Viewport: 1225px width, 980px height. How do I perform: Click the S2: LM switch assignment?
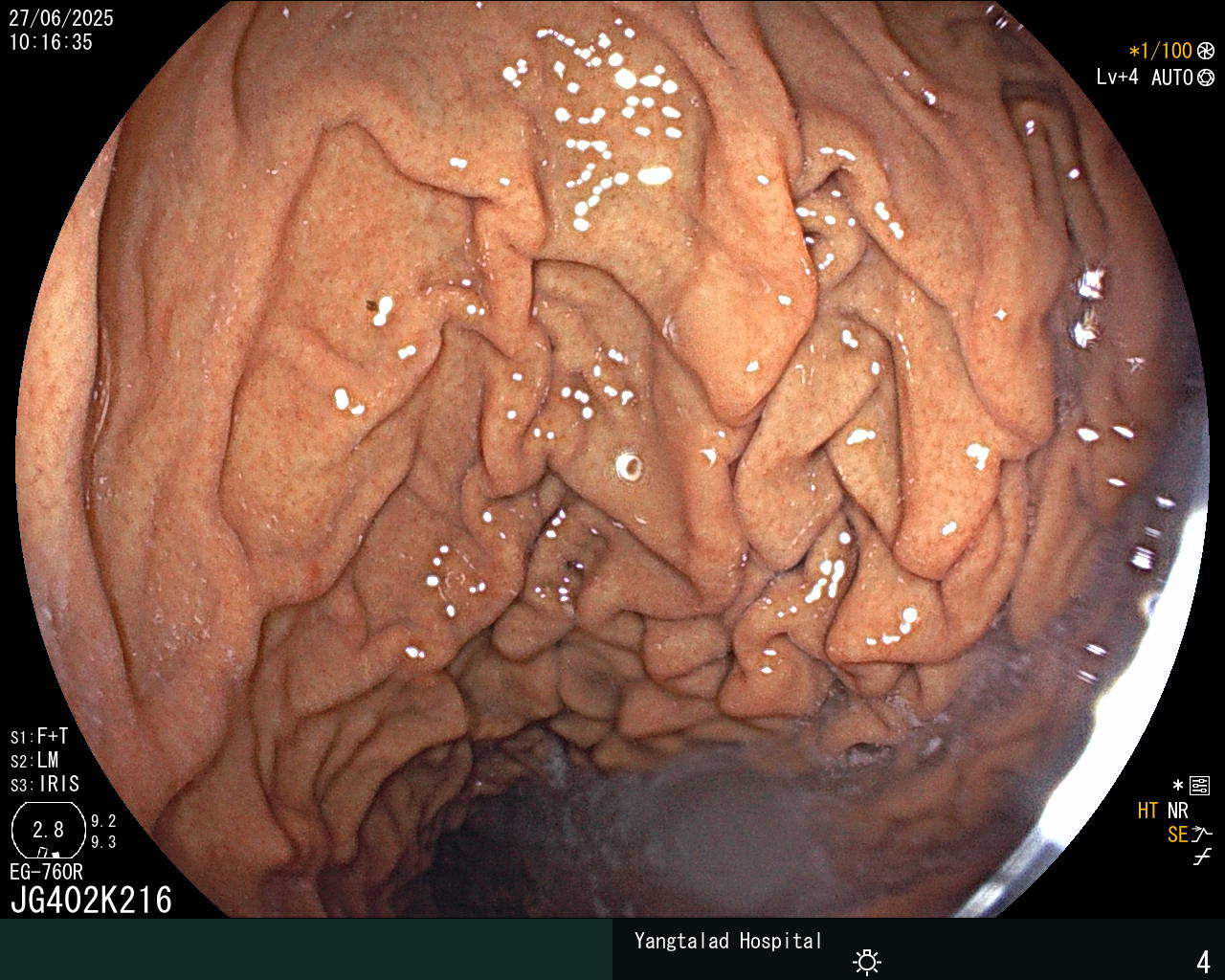click(x=34, y=761)
